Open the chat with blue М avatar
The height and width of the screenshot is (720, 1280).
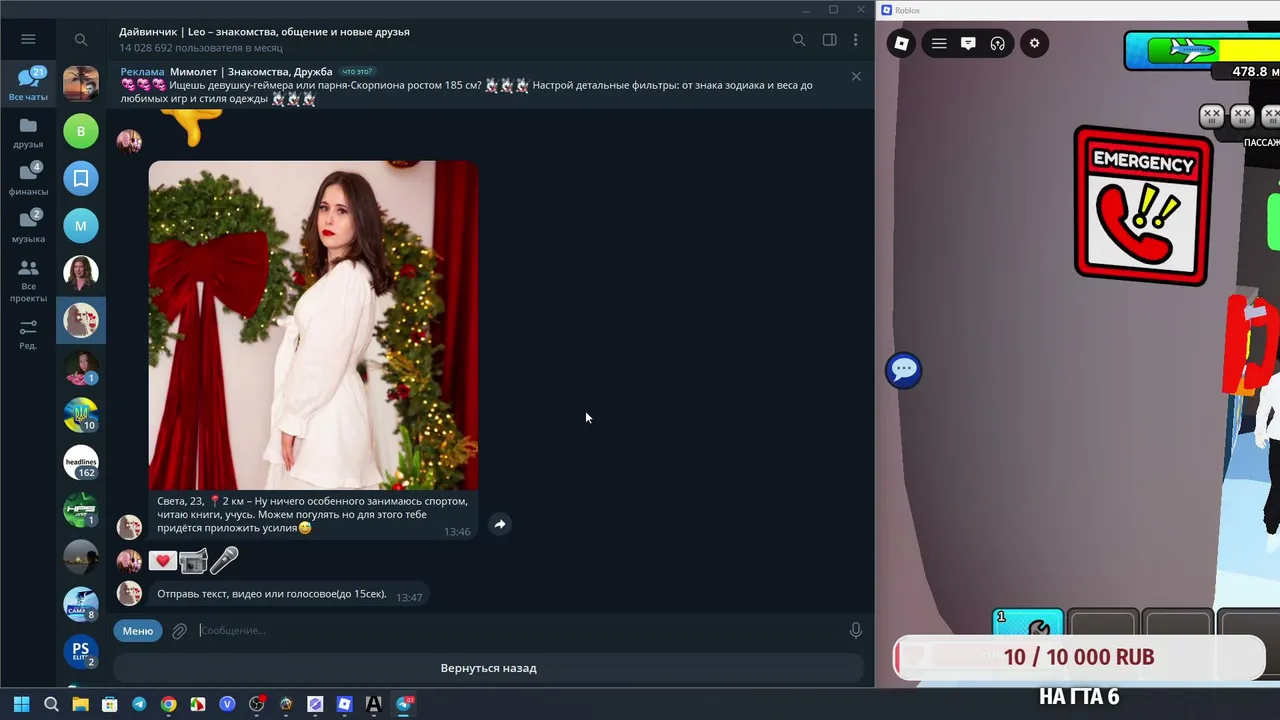tap(81, 225)
